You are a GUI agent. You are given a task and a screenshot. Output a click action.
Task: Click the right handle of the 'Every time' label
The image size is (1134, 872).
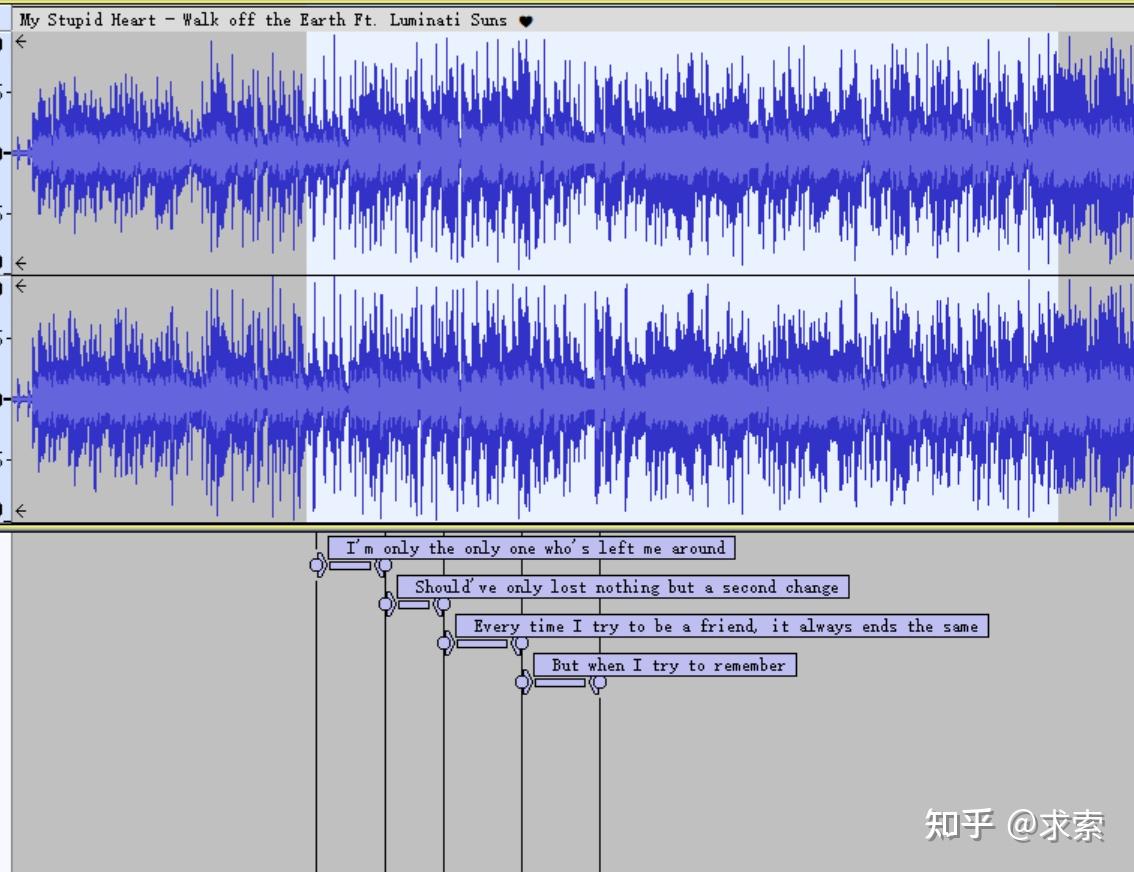[520, 644]
